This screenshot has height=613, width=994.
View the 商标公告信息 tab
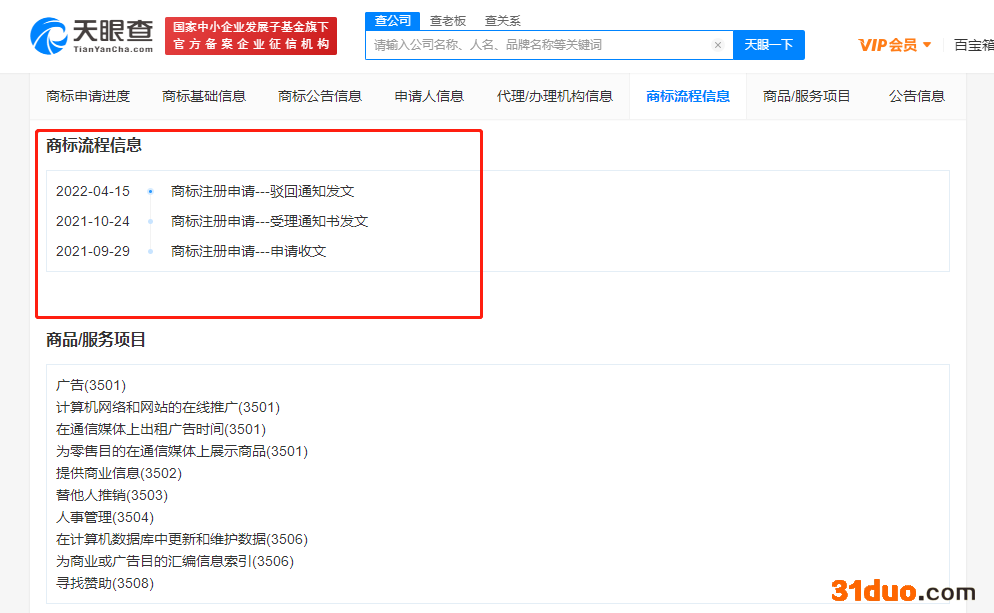tap(319, 96)
